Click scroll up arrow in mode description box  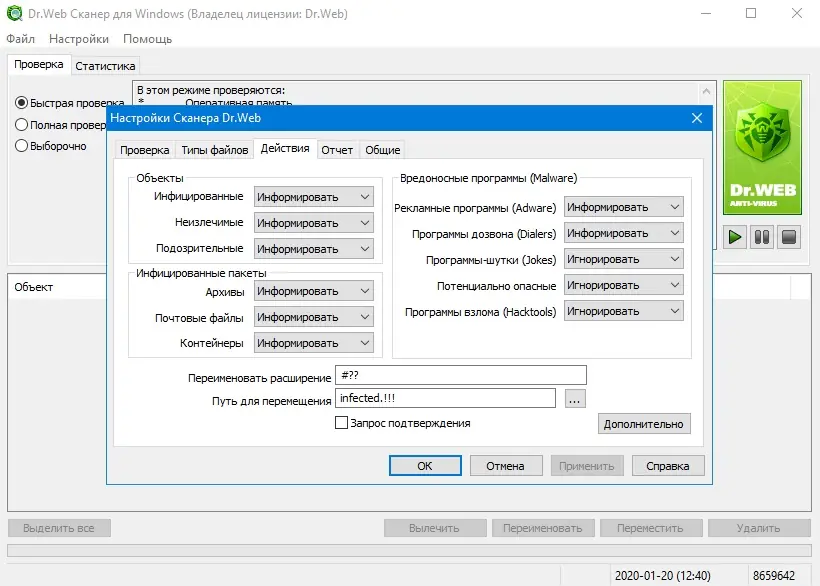tap(706, 91)
